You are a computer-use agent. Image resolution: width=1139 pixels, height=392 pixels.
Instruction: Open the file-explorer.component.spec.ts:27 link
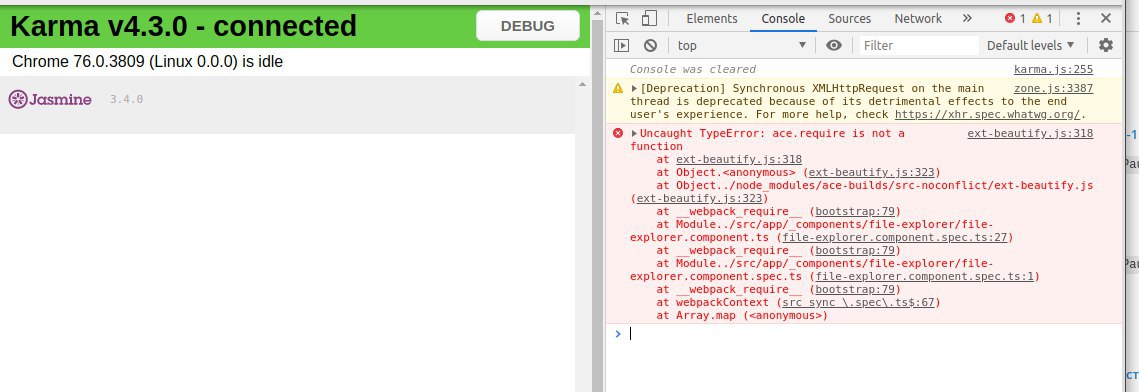click(894, 237)
